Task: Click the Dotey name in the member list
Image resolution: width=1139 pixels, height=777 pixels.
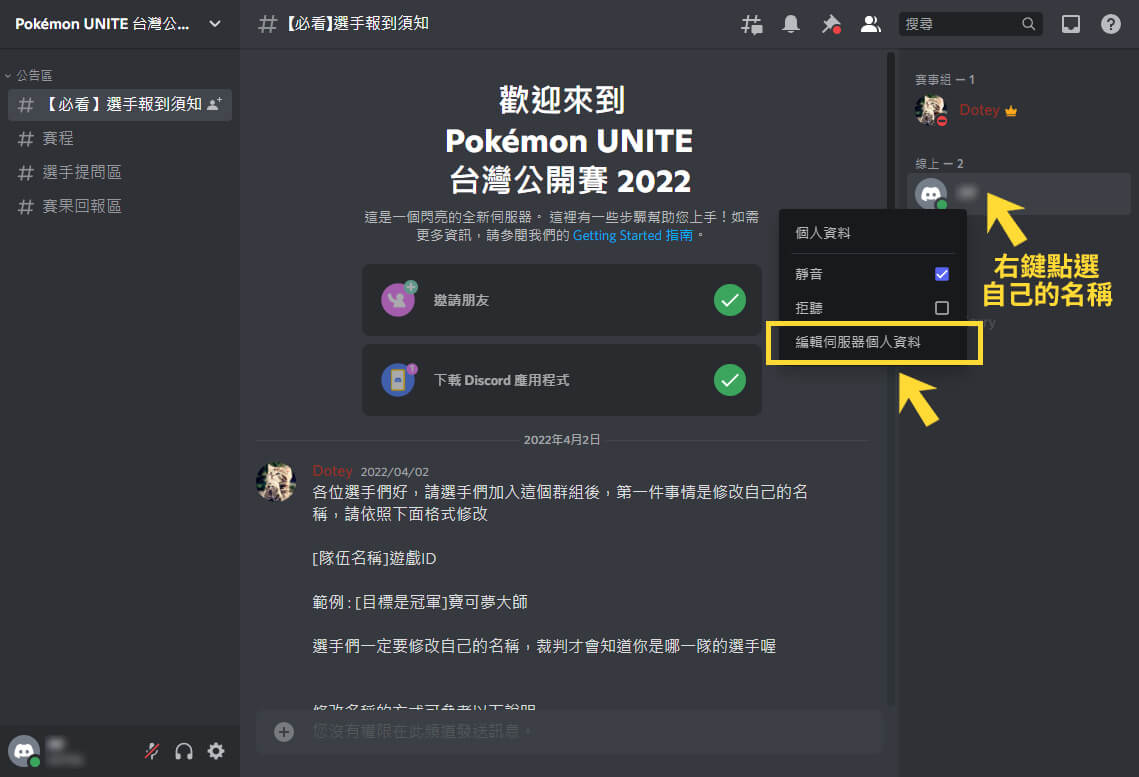Action: (x=979, y=110)
